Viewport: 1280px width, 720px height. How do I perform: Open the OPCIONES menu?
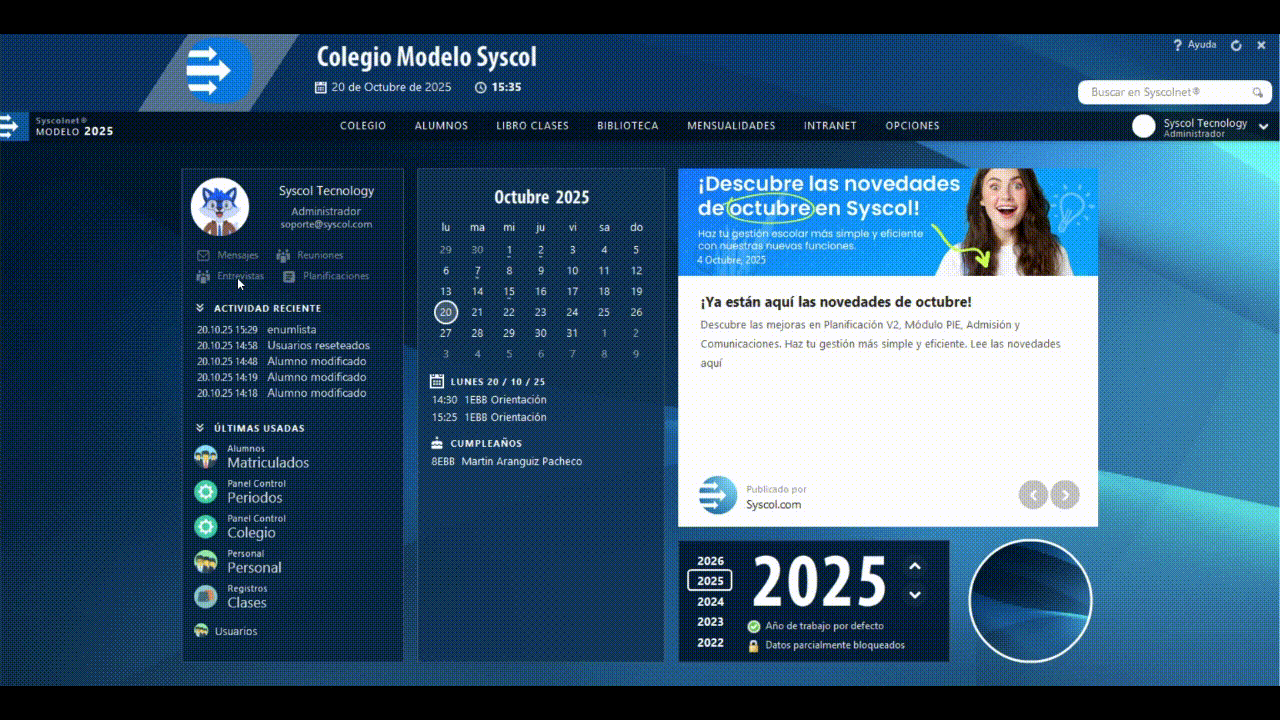point(912,126)
